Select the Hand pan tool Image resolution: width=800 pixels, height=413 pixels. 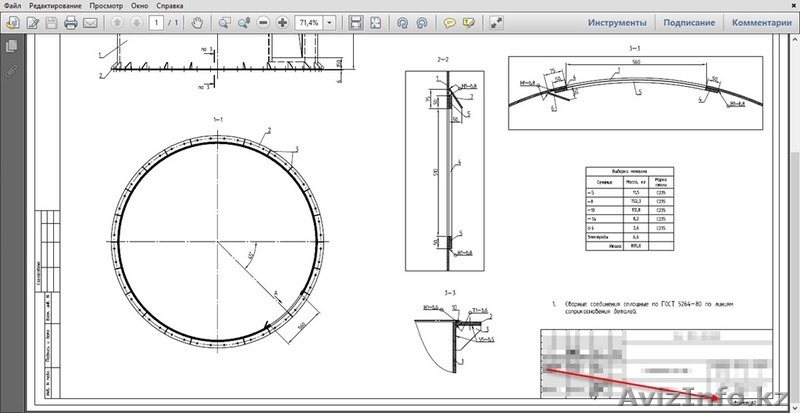197,22
